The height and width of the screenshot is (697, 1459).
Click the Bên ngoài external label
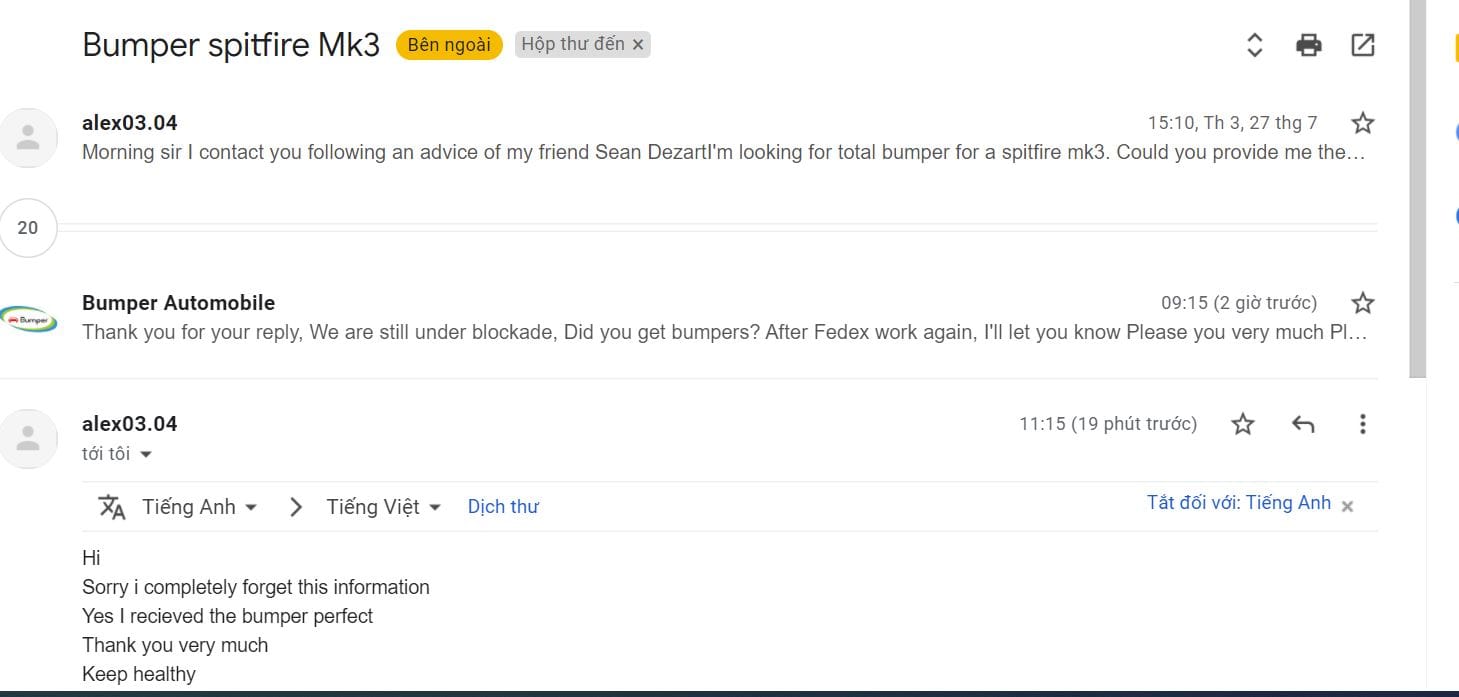[449, 45]
